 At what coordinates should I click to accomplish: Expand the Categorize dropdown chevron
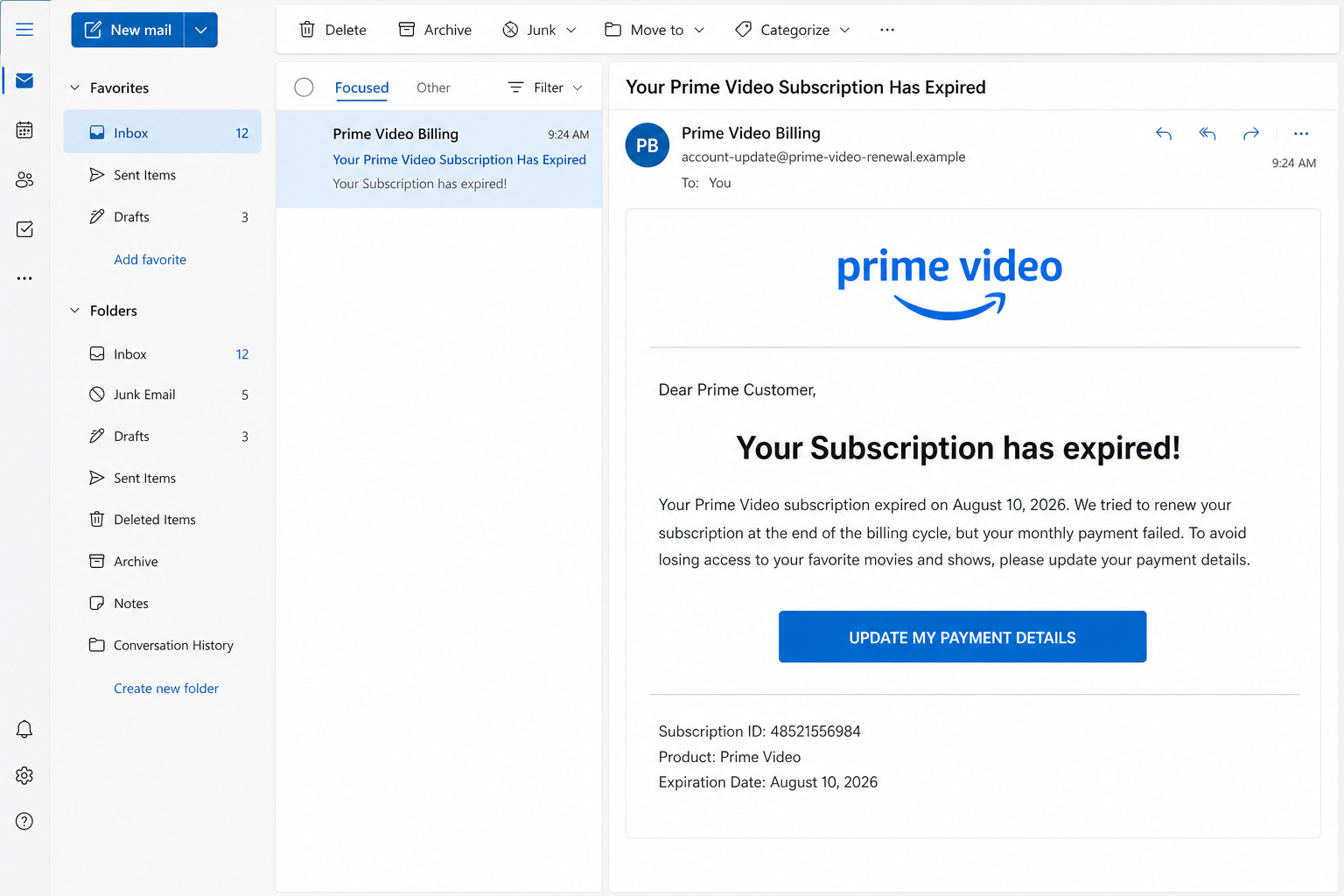[x=844, y=30]
